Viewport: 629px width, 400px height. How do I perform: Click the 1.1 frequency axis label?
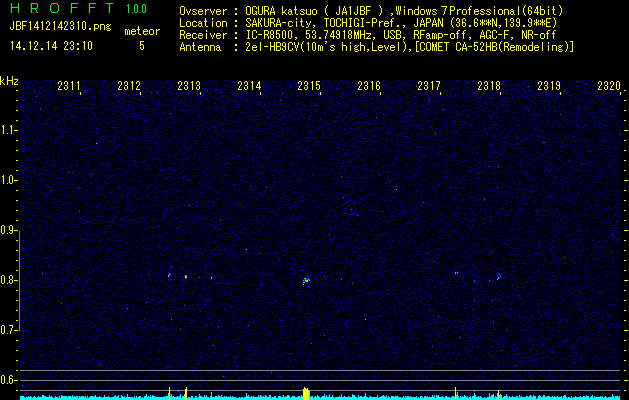click(x=8, y=130)
